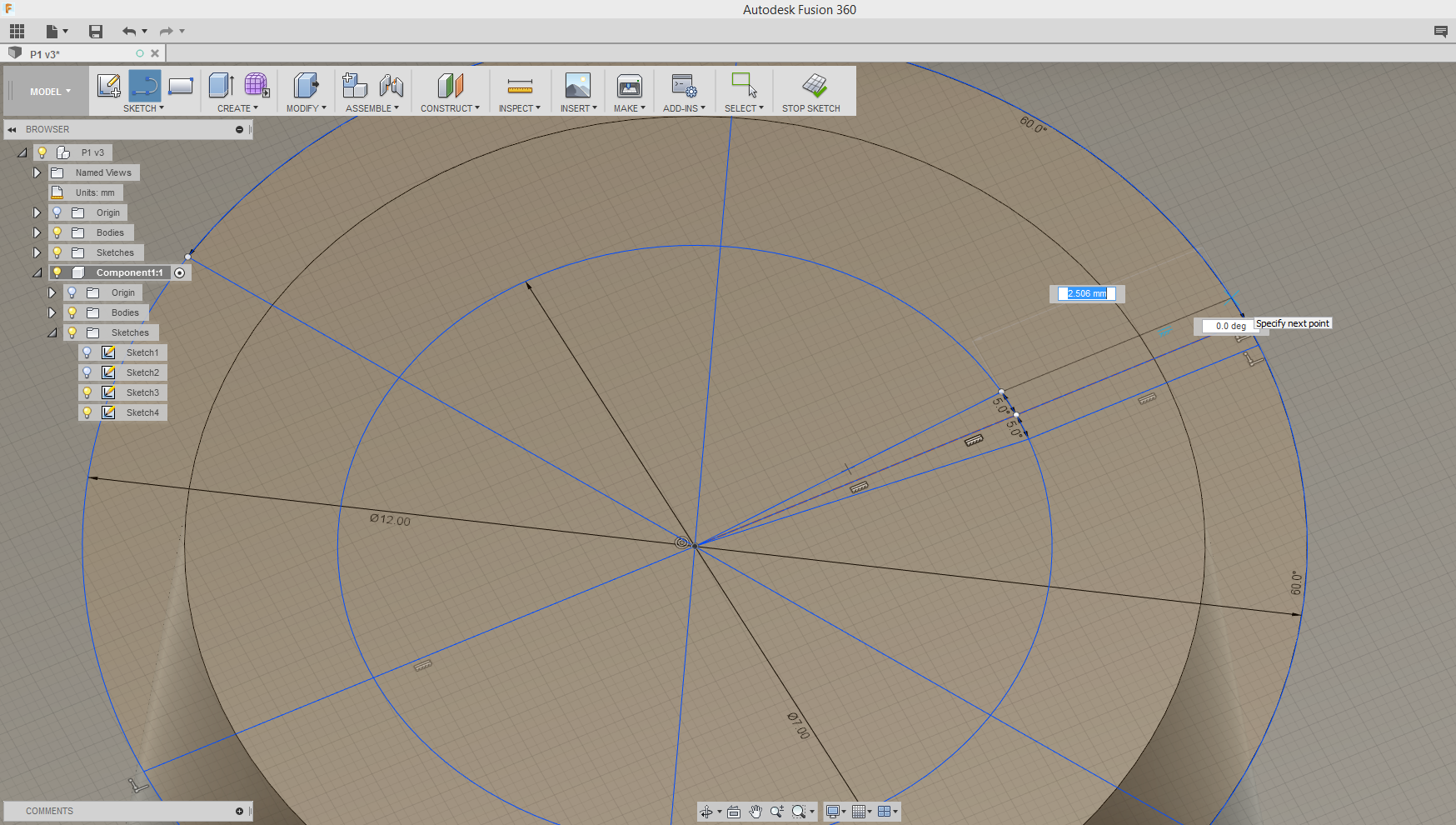Open the SKETCH menu
Image resolution: width=1456 pixels, height=825 pixels.
tap(143, 108)
